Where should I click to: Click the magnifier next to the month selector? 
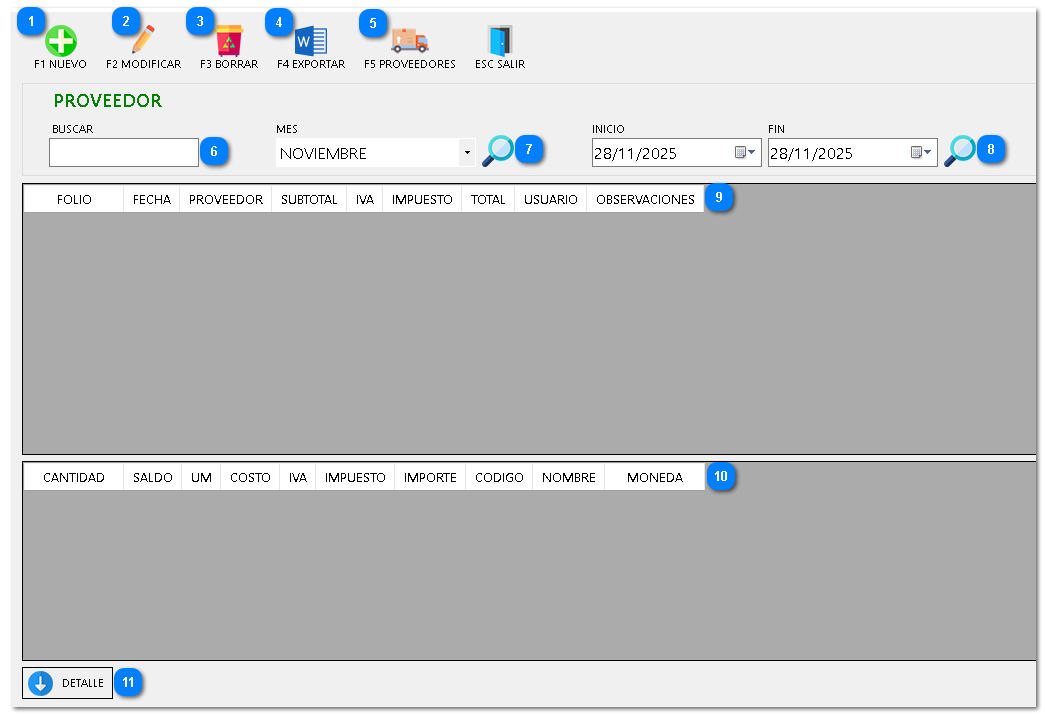[497, 151]
